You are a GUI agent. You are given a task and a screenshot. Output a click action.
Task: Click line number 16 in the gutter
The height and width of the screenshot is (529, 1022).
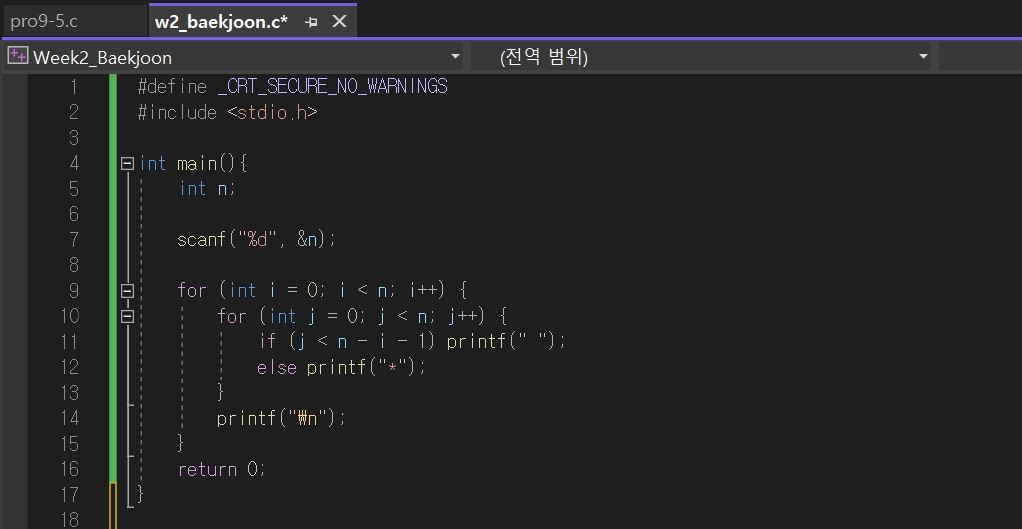(x=69, y=469)
